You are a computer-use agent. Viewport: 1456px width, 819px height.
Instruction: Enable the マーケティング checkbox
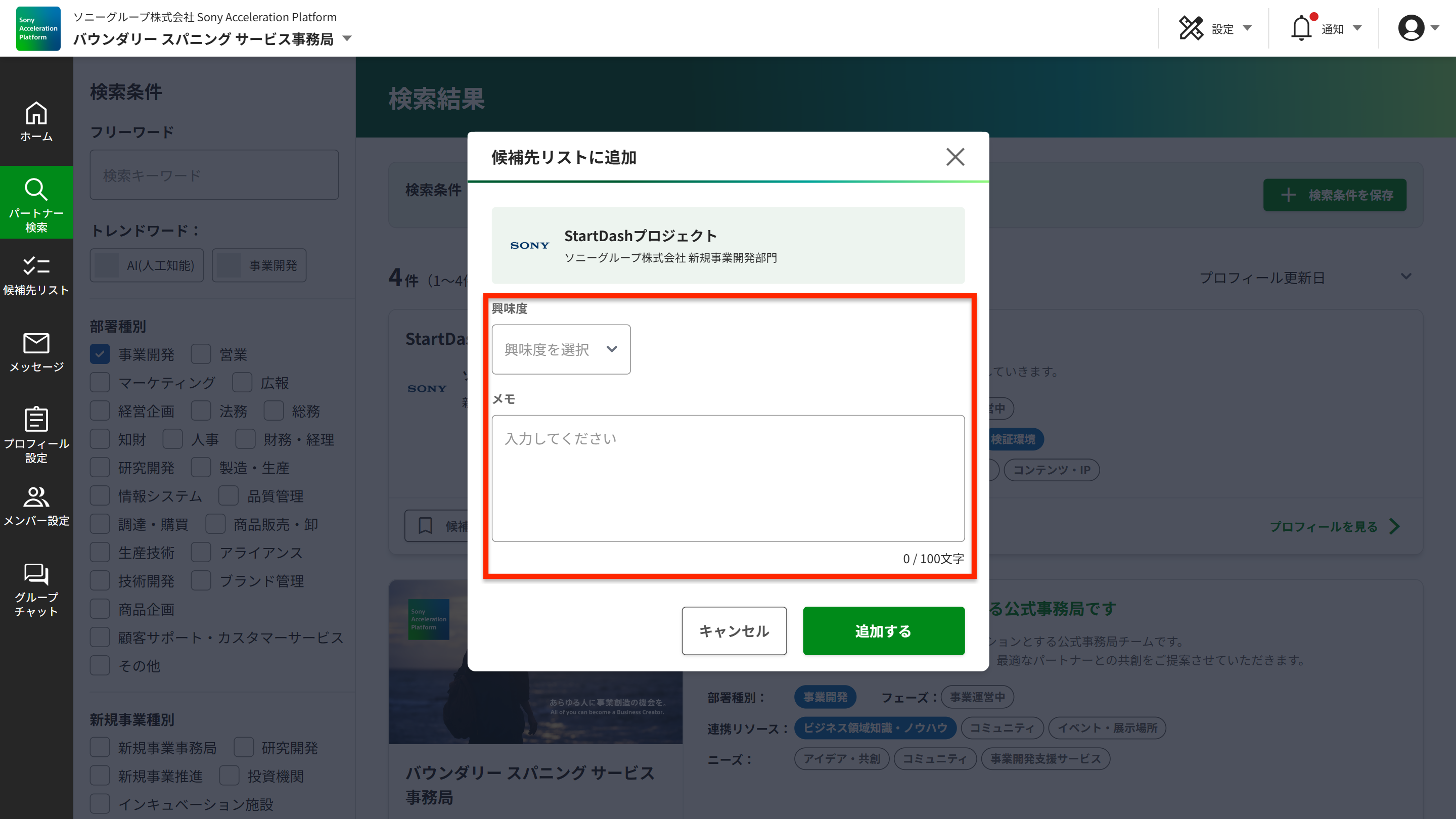click(100, 383)
